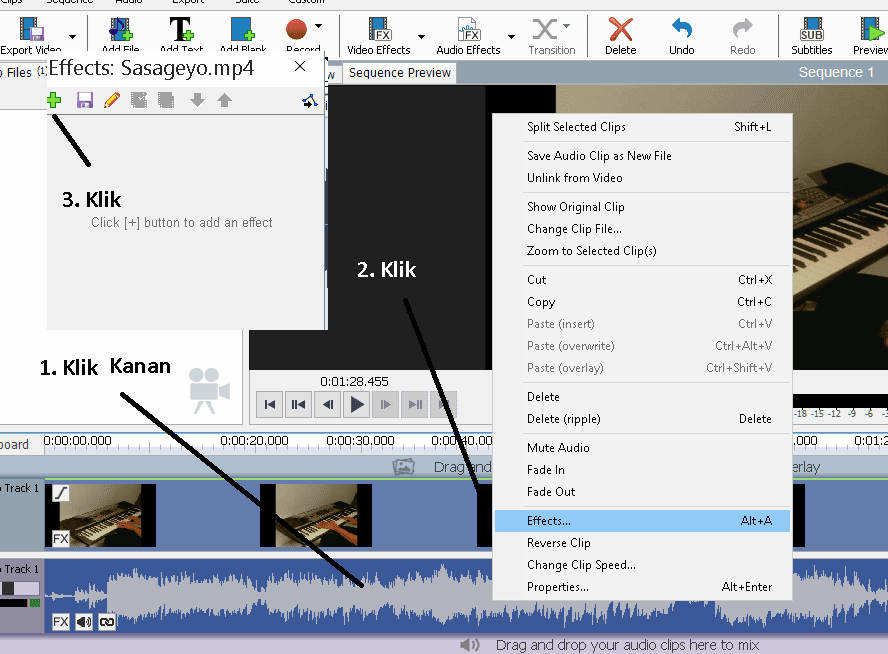Choose Save Audio Clip as New File

pos(642,156)
